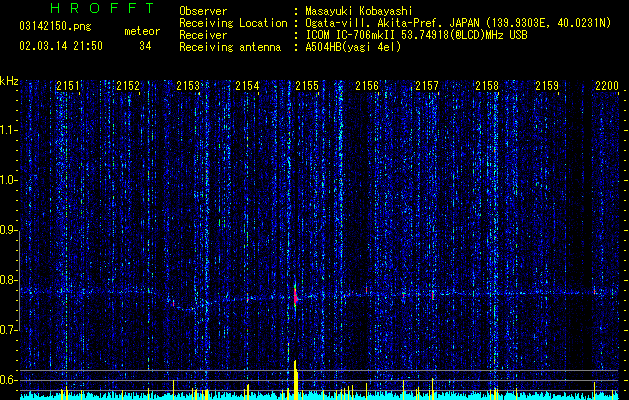Screen dimensions: 629x400
Task: Click time marker 2157
Action: 427,86
